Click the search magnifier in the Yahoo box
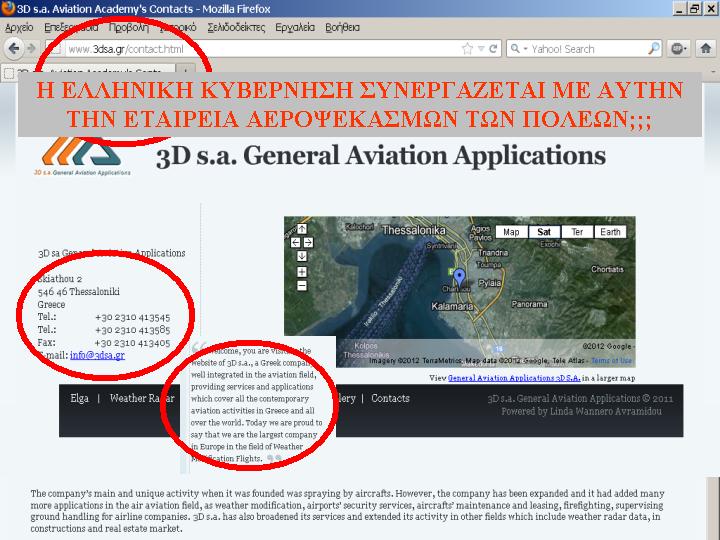 (654, 48)
